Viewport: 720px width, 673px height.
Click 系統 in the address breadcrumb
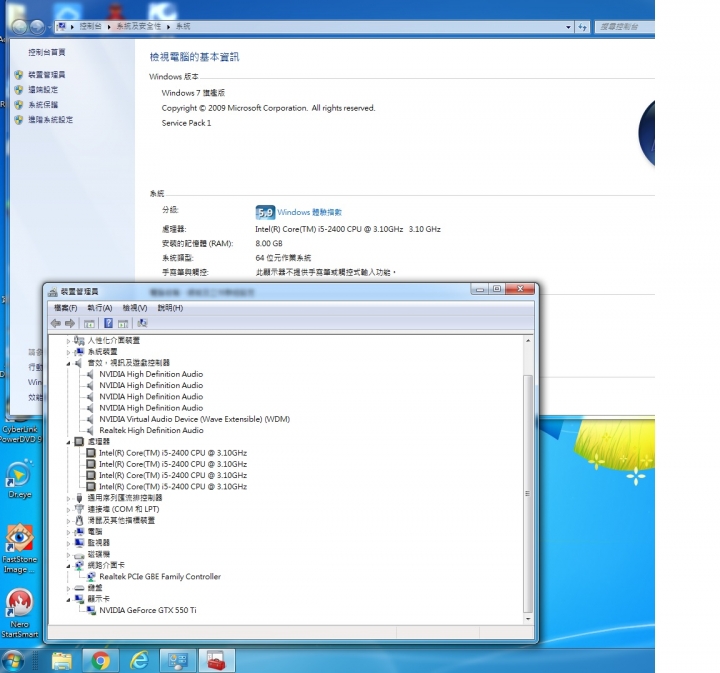coord(183,26)
